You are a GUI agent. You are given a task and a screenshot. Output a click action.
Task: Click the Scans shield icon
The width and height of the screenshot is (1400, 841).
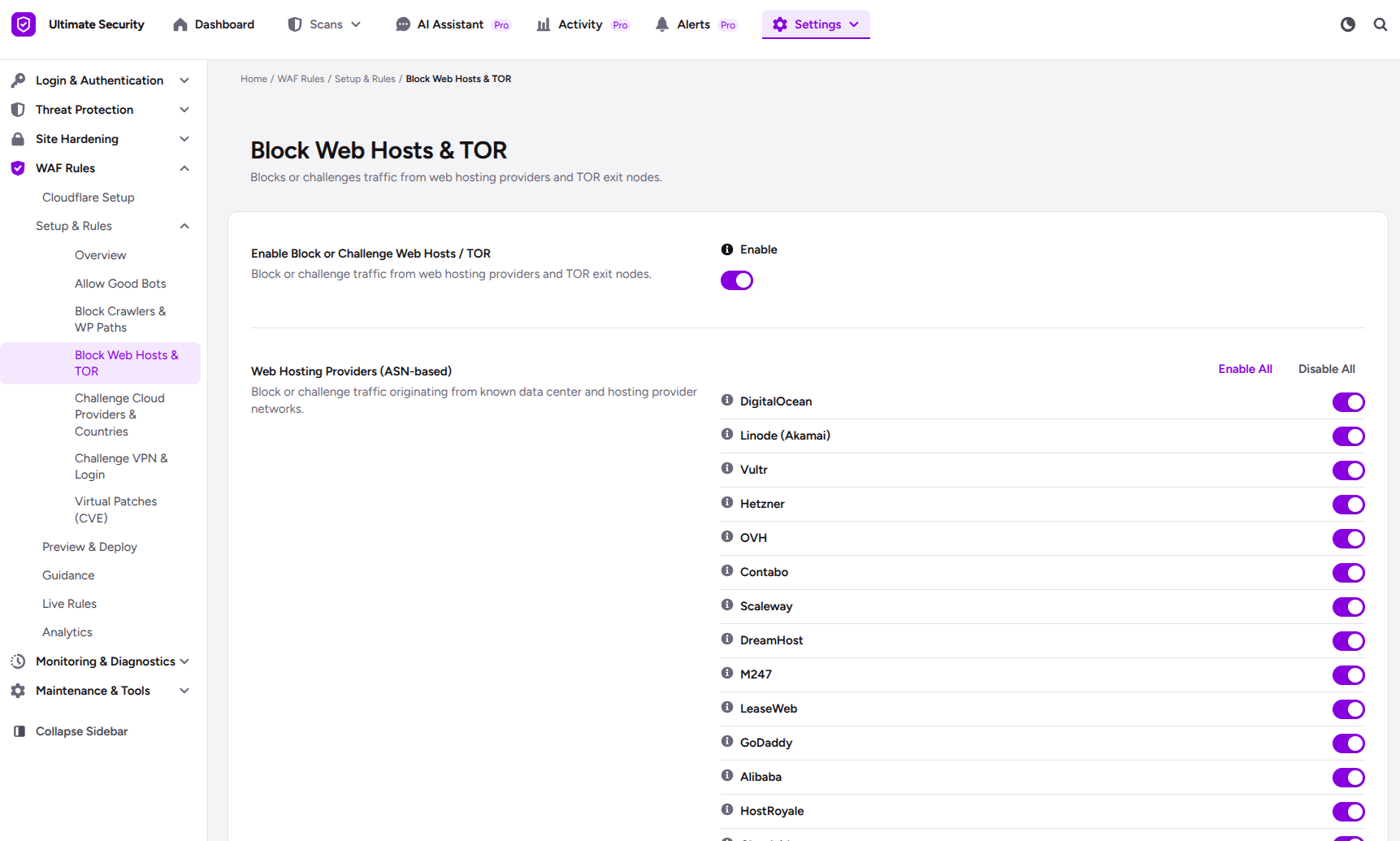(295, 24)
